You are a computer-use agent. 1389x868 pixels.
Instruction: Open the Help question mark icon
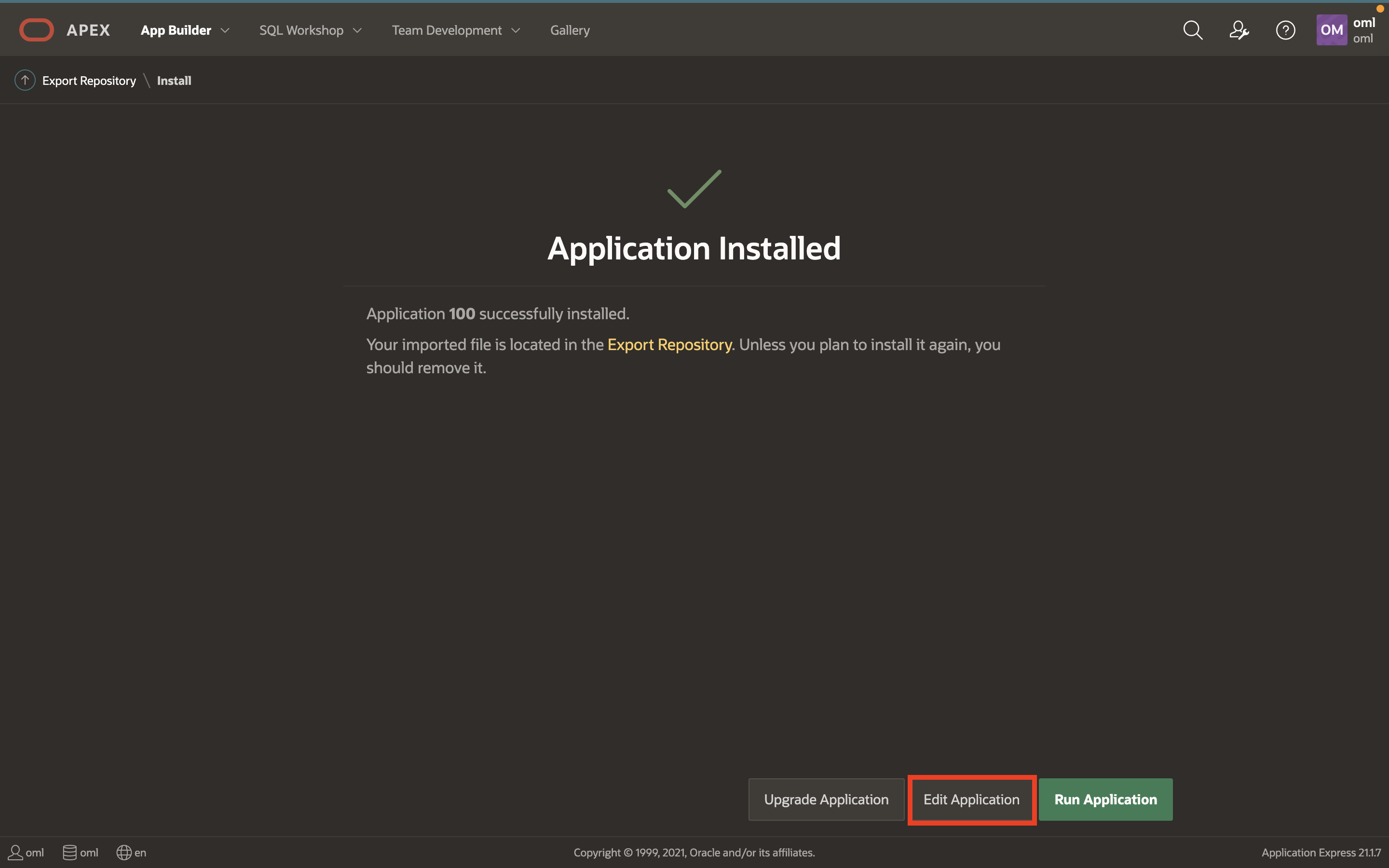pos(1285,30)
